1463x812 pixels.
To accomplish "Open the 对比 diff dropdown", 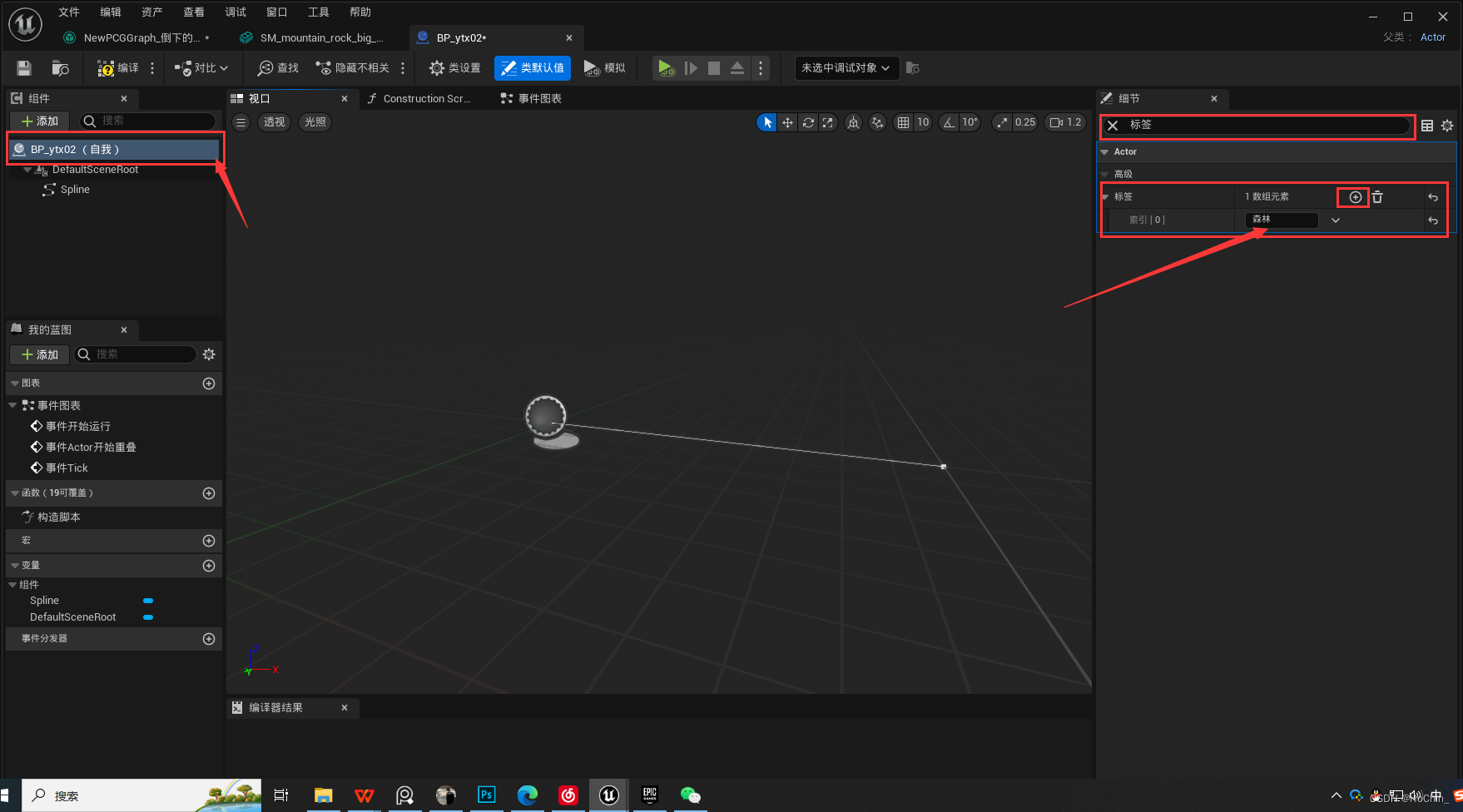I will pos(201,68).
